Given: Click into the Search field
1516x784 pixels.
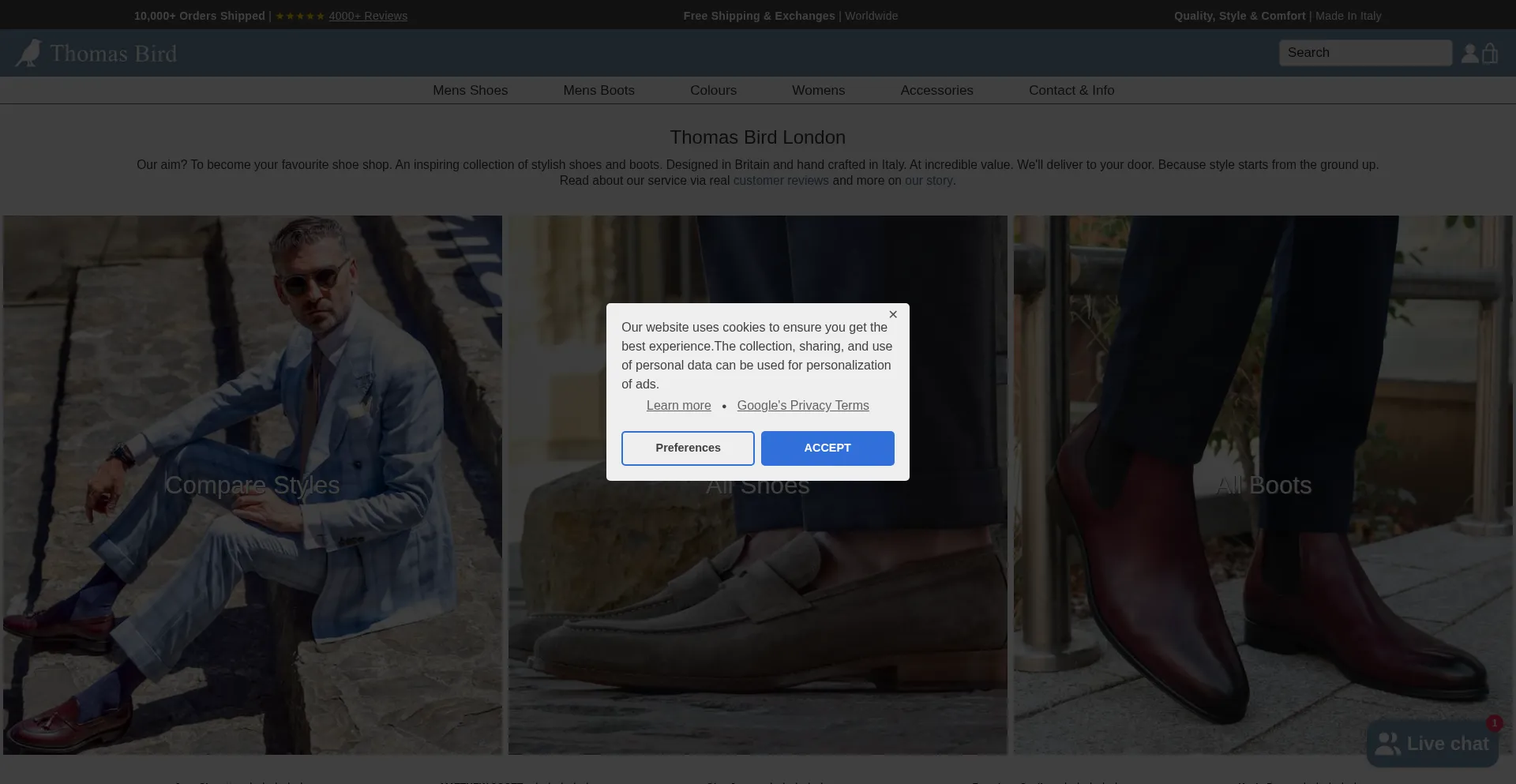Looking at the screenshot, I should pos(1365,52).
